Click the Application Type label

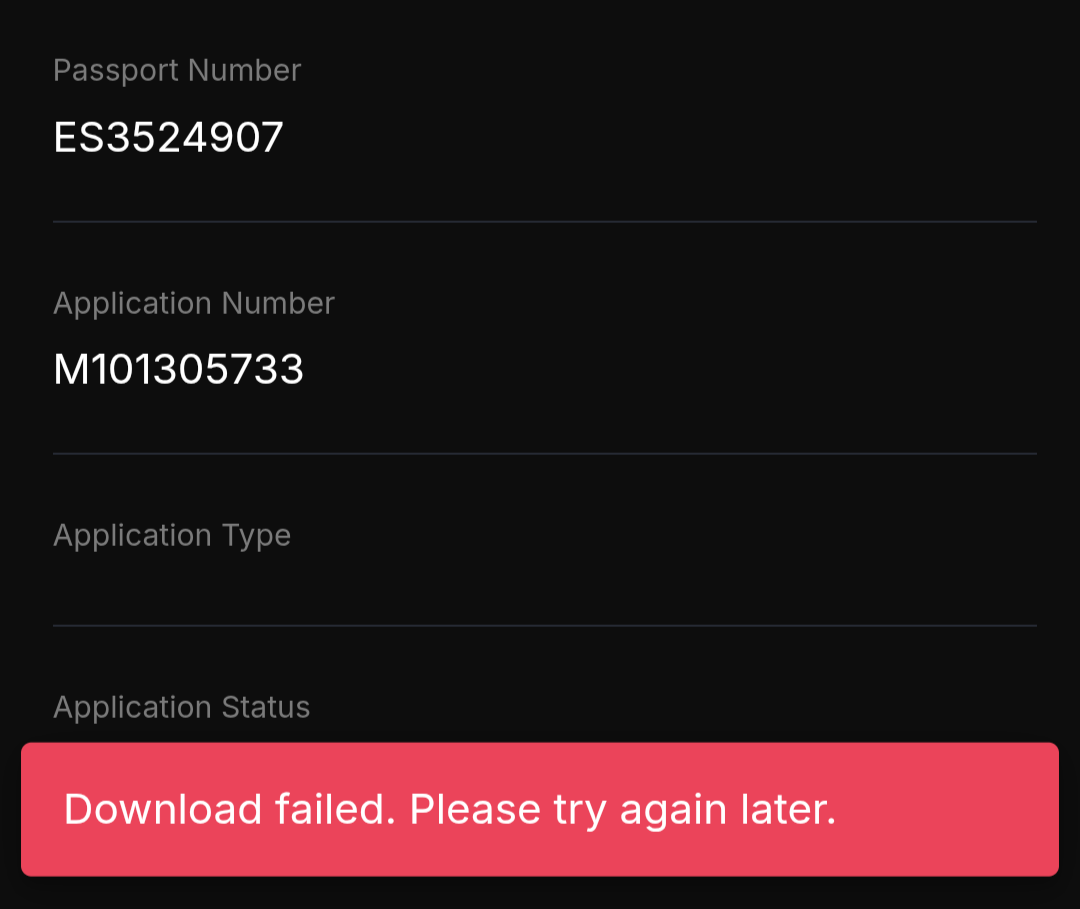pos(171,535)
